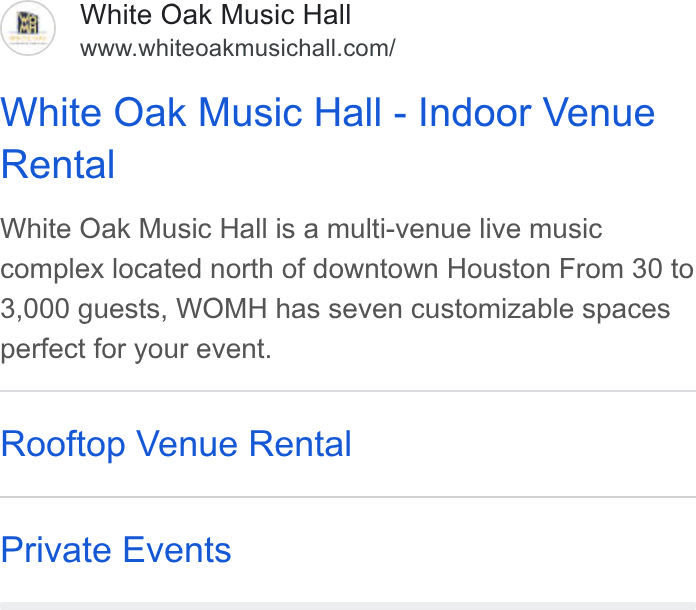The width and height of the screenshot is (696, 610).
Task: Open the White Oak Music Hall site name
Action: pyautogui.click(x=215, y=15)
